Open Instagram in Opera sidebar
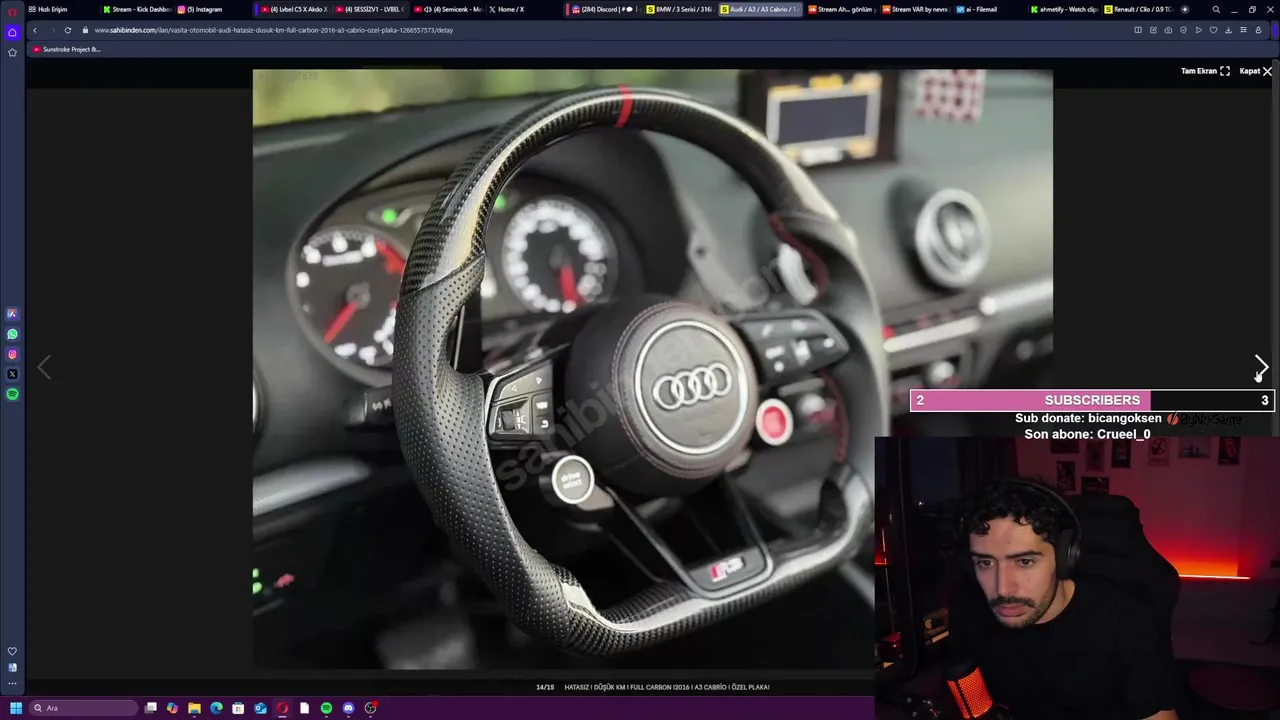 tap(12, 354)
